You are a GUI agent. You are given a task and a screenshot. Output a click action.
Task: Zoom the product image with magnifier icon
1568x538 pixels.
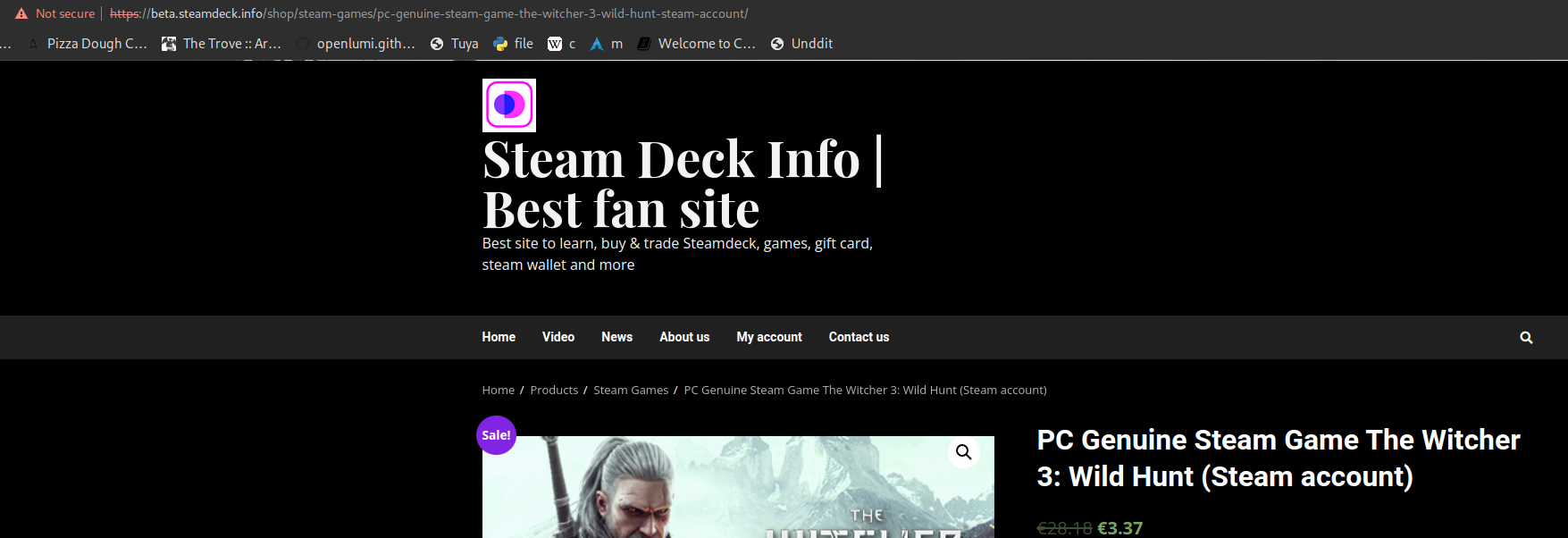(963, 452)
